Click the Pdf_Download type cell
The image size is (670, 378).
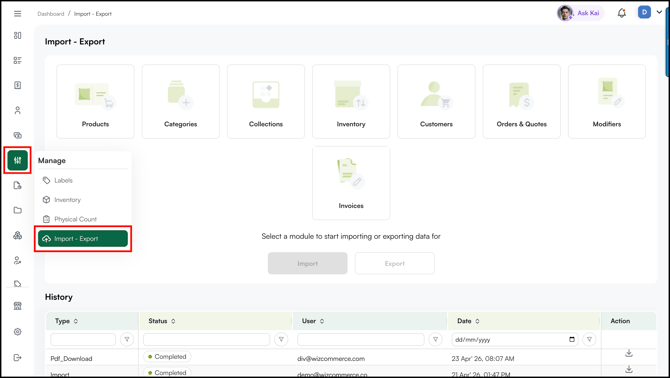[x=71, y=359]
